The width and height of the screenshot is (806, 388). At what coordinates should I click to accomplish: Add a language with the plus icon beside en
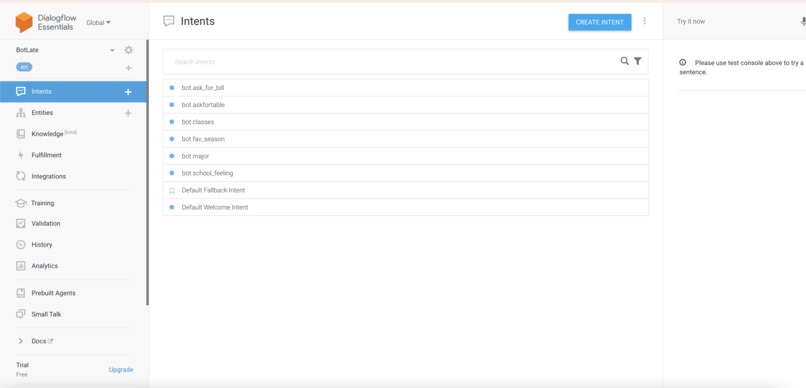pos(129,68)
